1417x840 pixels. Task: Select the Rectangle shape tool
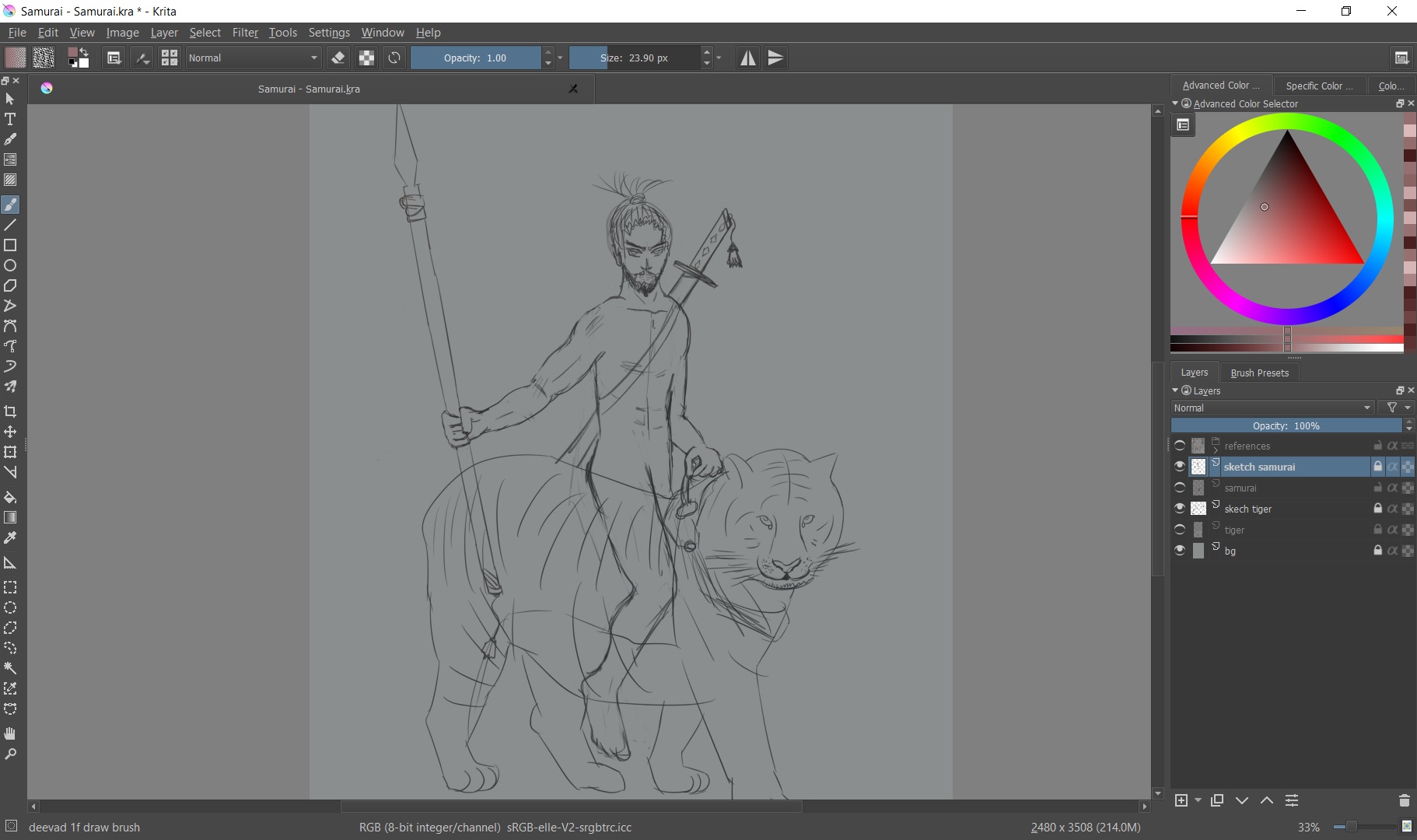[x=10, y=245]
